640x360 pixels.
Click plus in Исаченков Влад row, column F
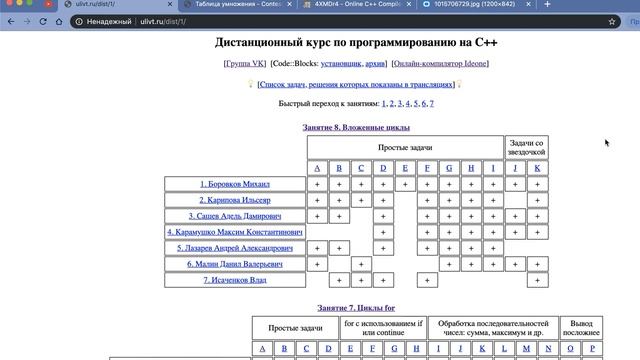[x=427, y=280]
